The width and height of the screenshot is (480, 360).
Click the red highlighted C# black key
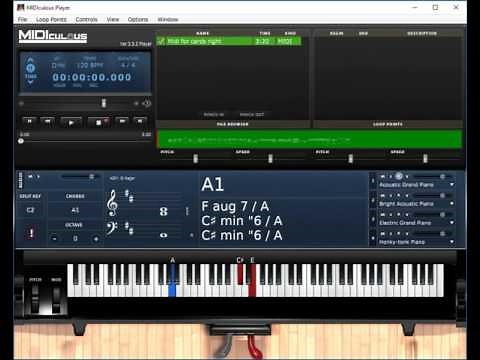(x=240, y=274)
